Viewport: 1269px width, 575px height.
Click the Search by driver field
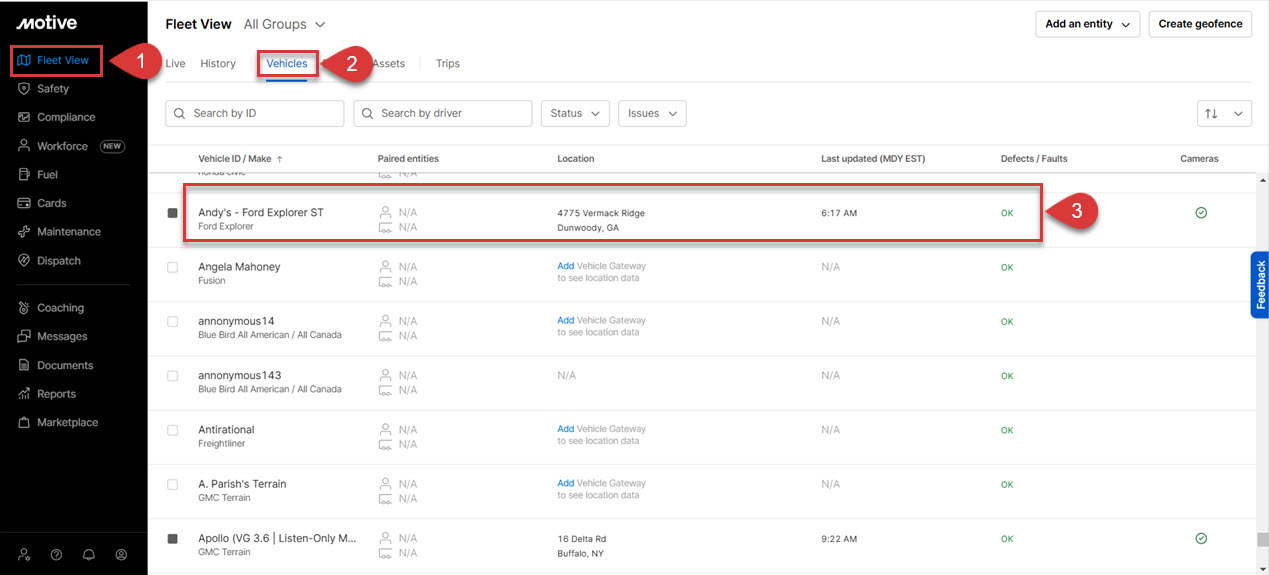(x=443, y=114)
